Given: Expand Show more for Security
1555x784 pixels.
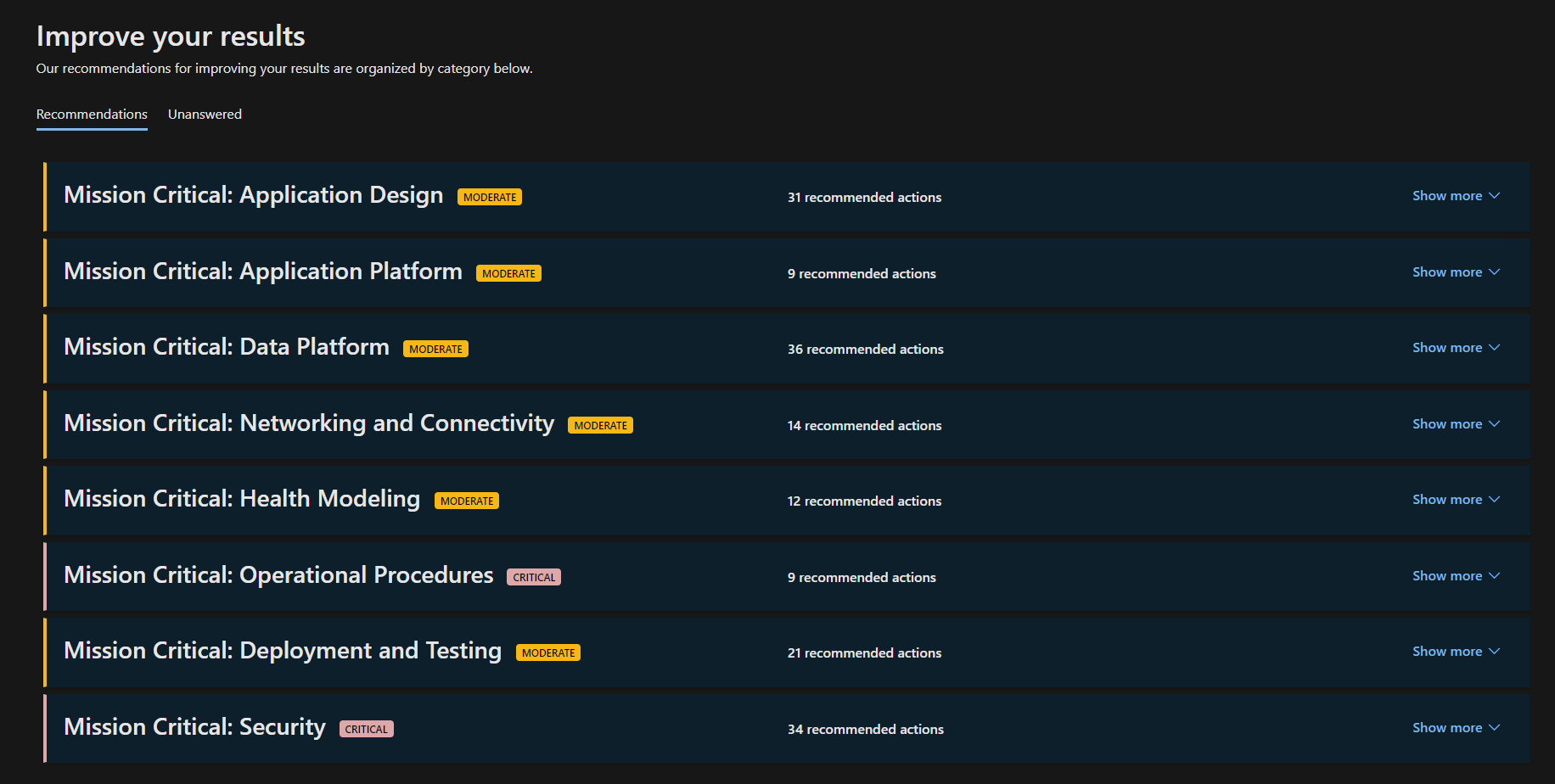Looking at the screenshot, I should click(x=1456, y=728).
